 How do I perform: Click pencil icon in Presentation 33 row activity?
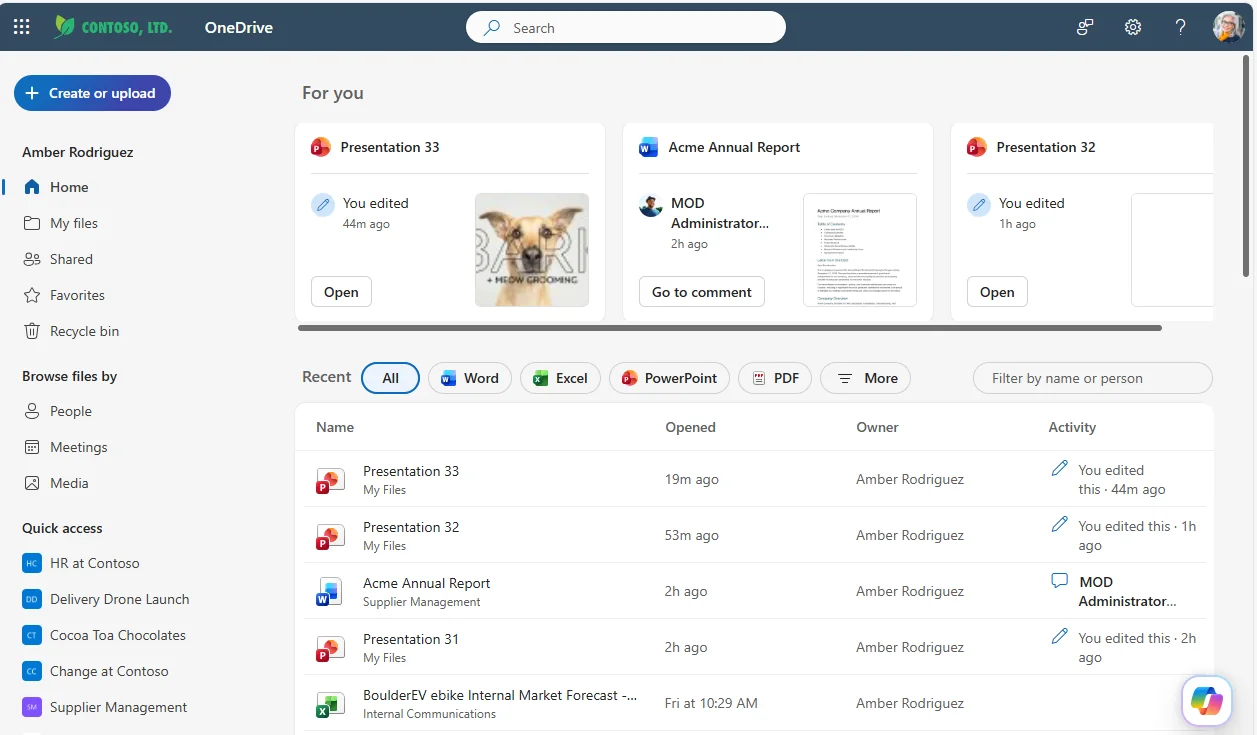click(x=1060, y=468)
